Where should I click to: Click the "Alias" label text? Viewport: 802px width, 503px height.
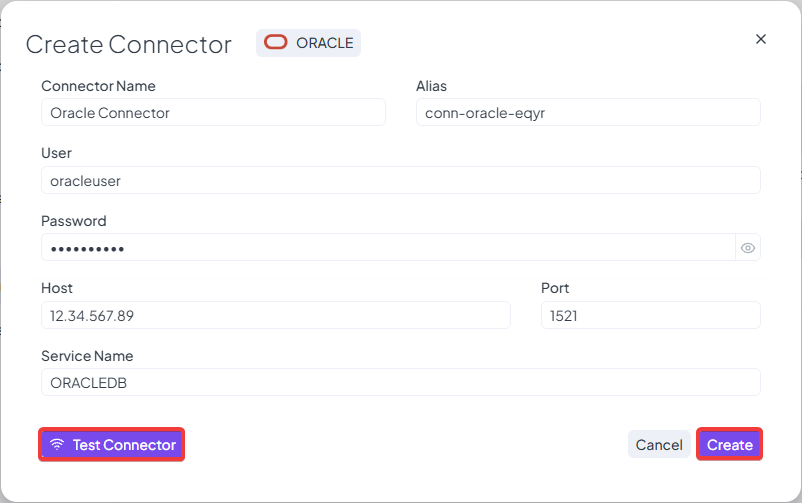tap(431, 86)
